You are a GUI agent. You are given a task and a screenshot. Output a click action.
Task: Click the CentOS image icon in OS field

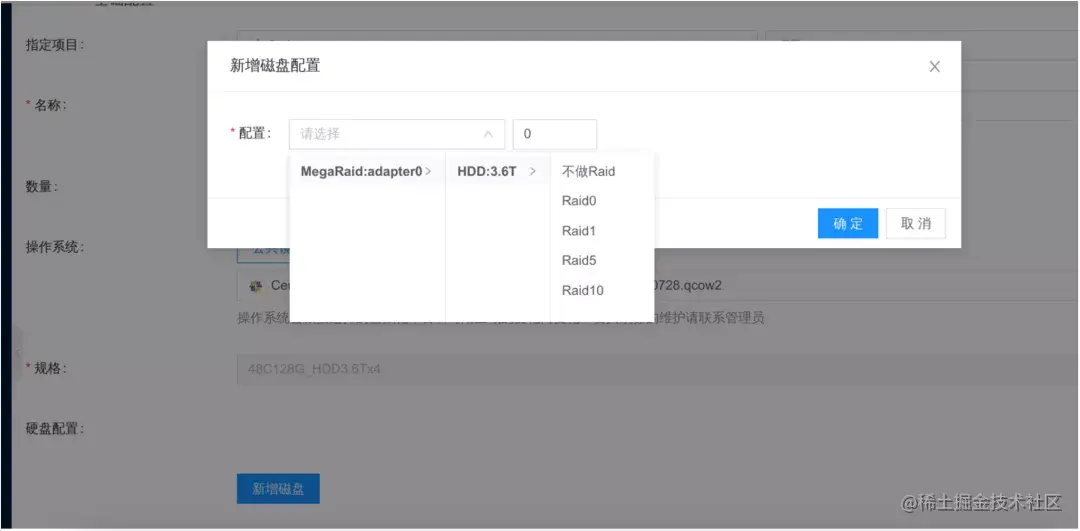[x=256, y=287]
